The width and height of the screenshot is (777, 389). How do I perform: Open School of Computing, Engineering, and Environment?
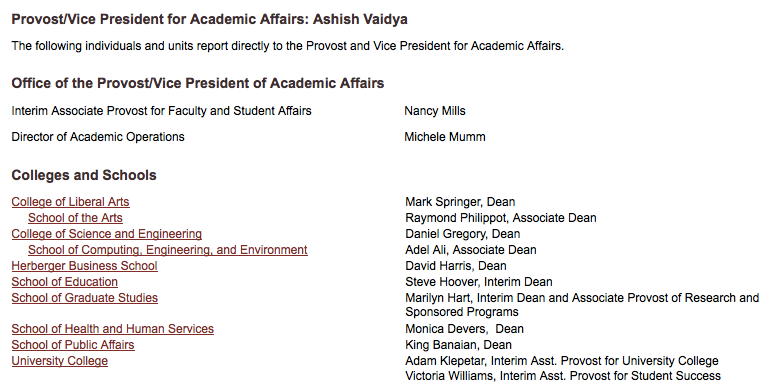click(167, 249)
